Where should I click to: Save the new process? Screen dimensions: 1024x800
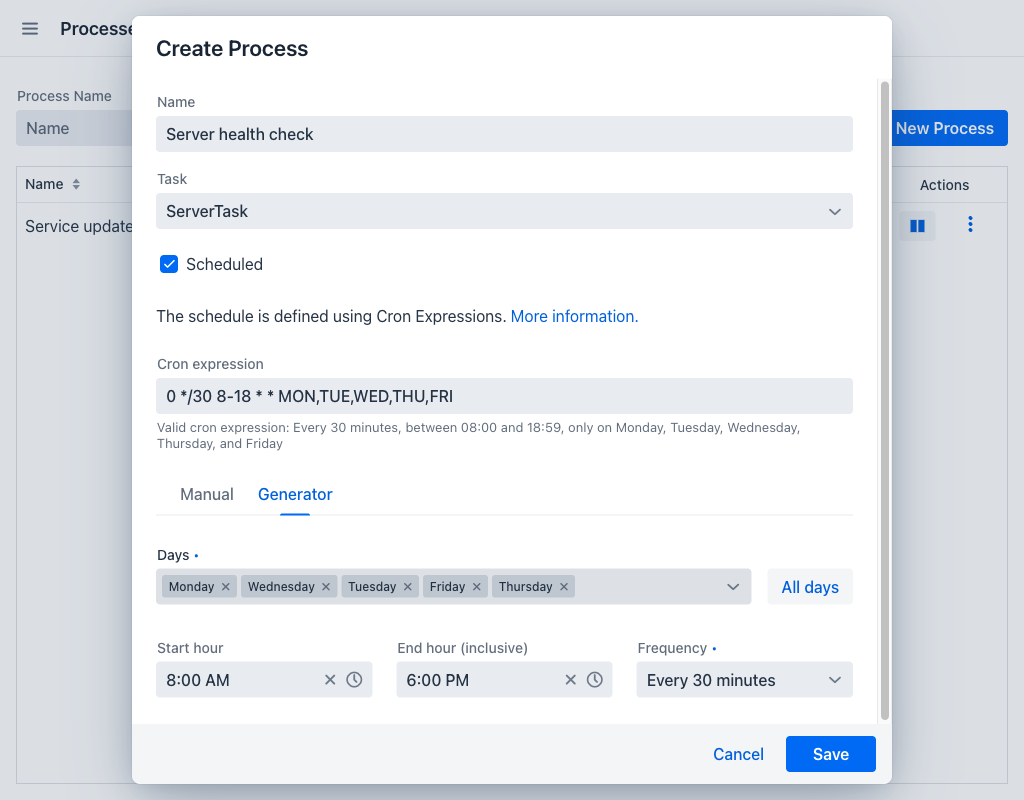[x=831, y=754]
